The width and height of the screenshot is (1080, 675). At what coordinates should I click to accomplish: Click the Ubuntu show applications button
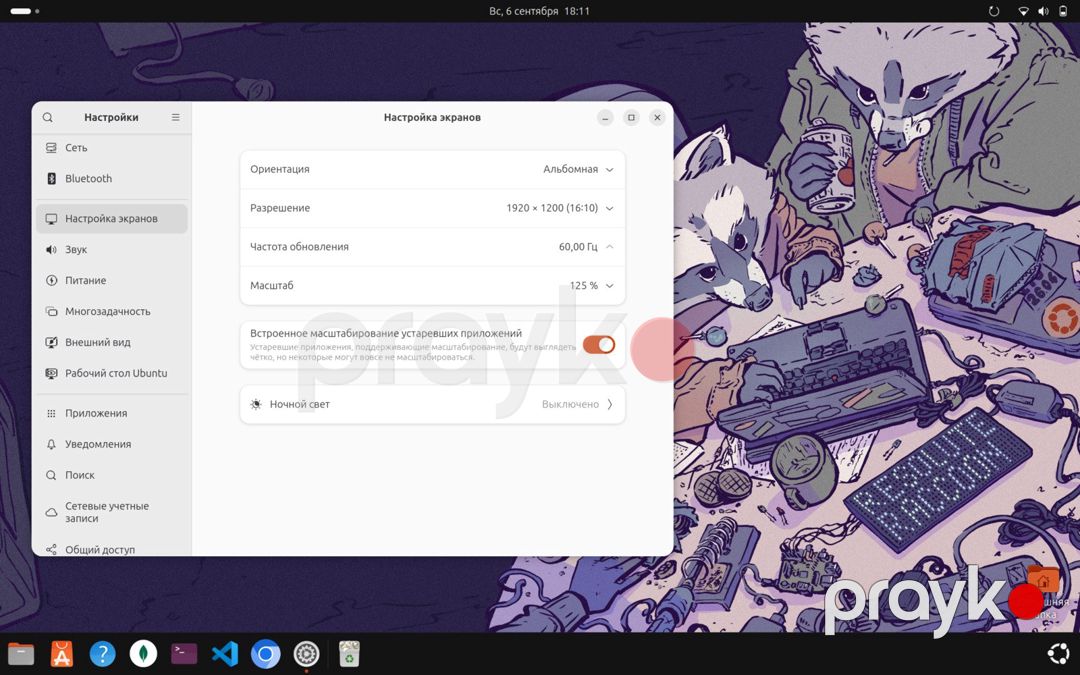point(1058,654)
